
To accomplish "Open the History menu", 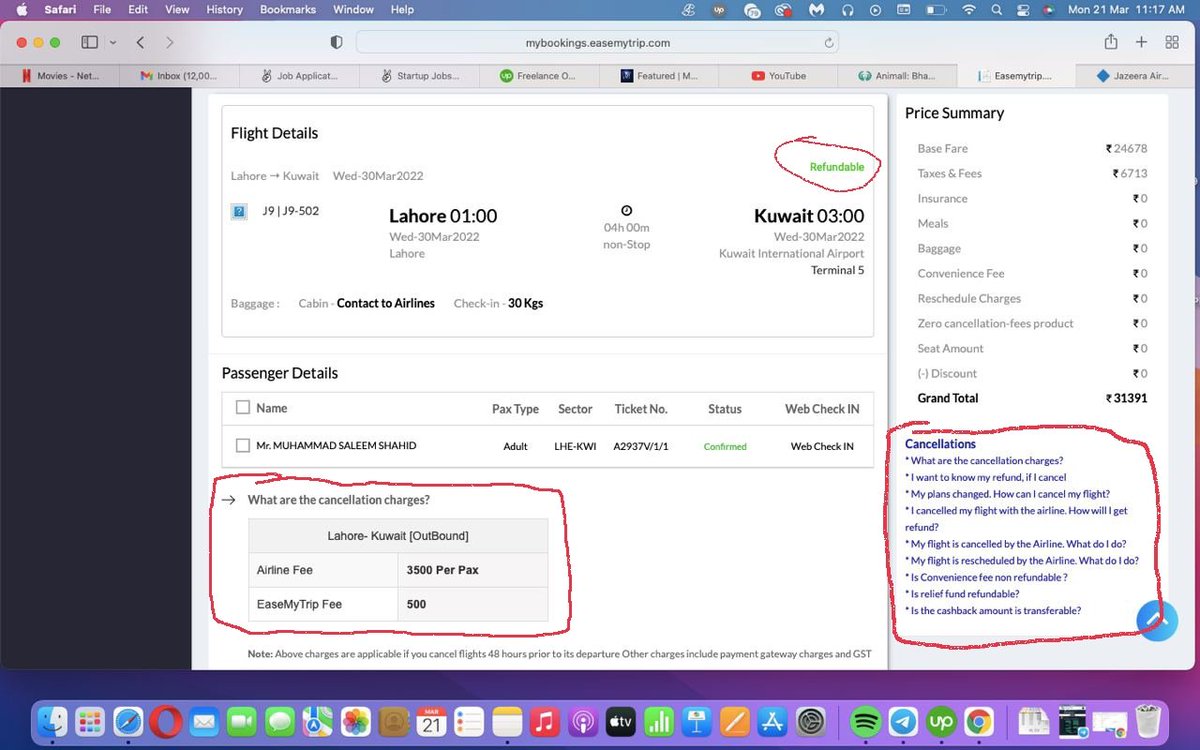I will (224, 9).
